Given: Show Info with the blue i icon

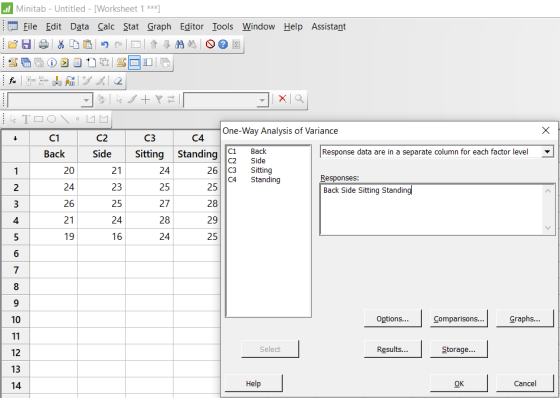Looking at the screenshot, I should click(52, 63).
